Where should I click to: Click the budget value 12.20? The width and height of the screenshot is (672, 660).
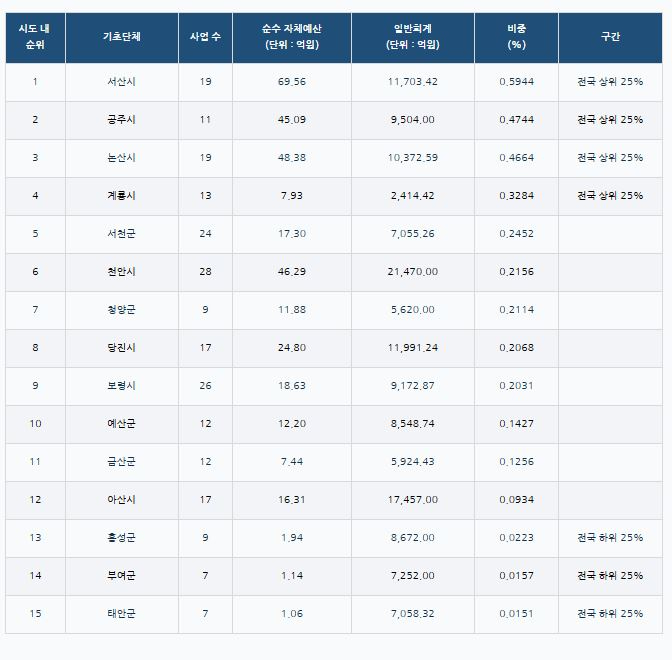(x=292, y=424)
